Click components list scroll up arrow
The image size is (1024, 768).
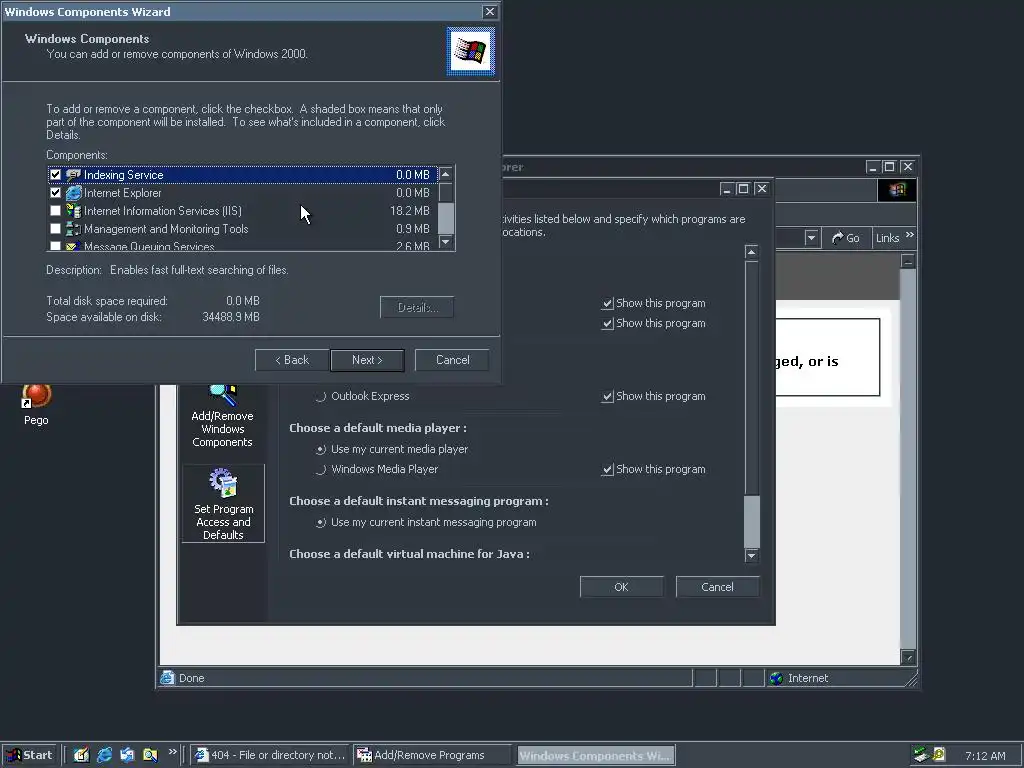pos(446,174)
